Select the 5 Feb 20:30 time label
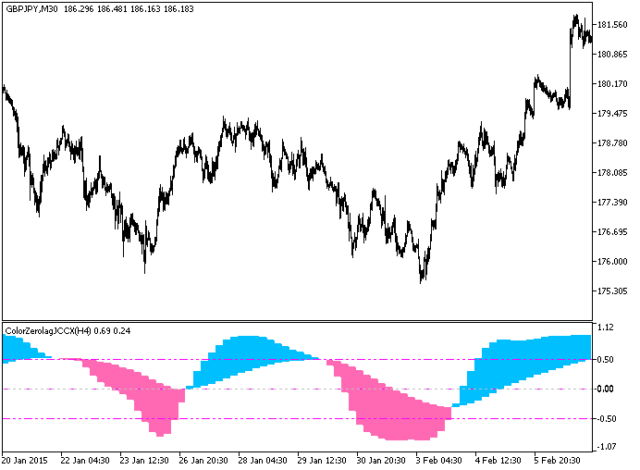Viewport: 640px width, 470px height. pyautogui.click(x=556, y=461)
